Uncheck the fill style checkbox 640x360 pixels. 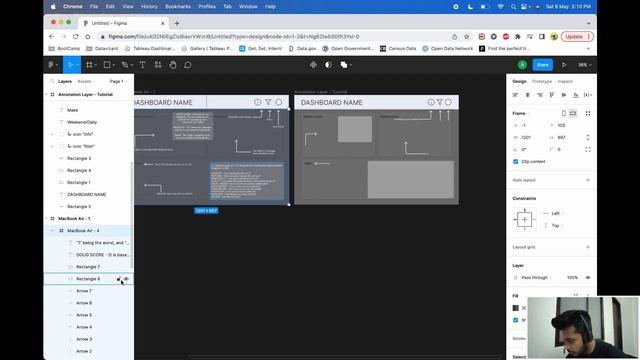click(516, 320)
